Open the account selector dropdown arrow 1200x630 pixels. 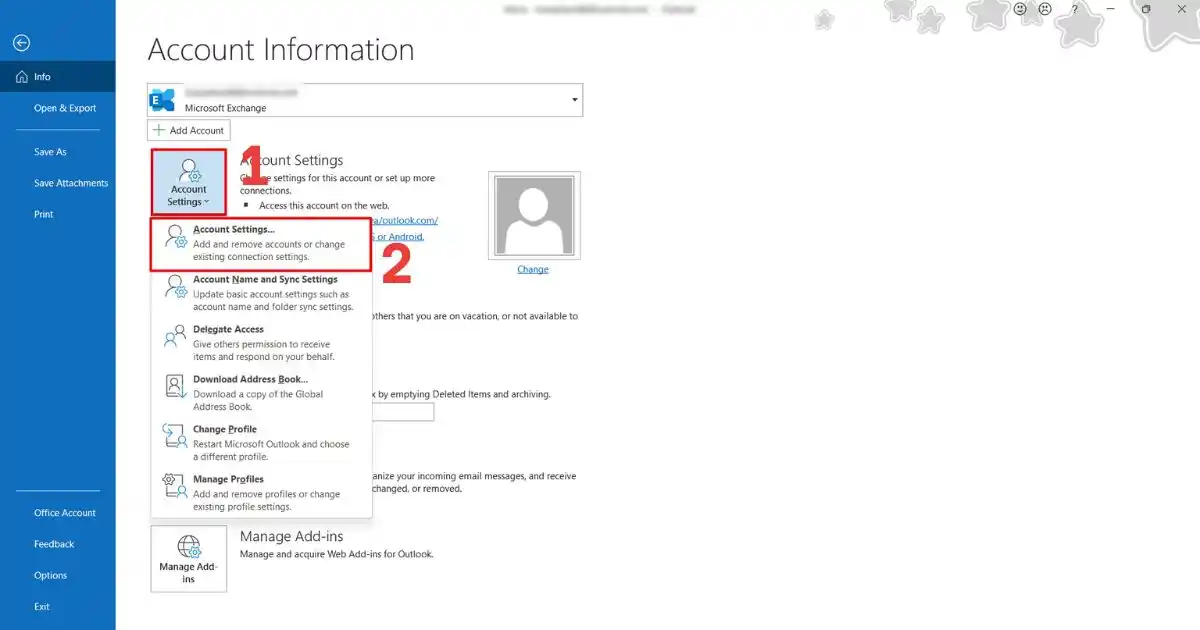(574, 100)
